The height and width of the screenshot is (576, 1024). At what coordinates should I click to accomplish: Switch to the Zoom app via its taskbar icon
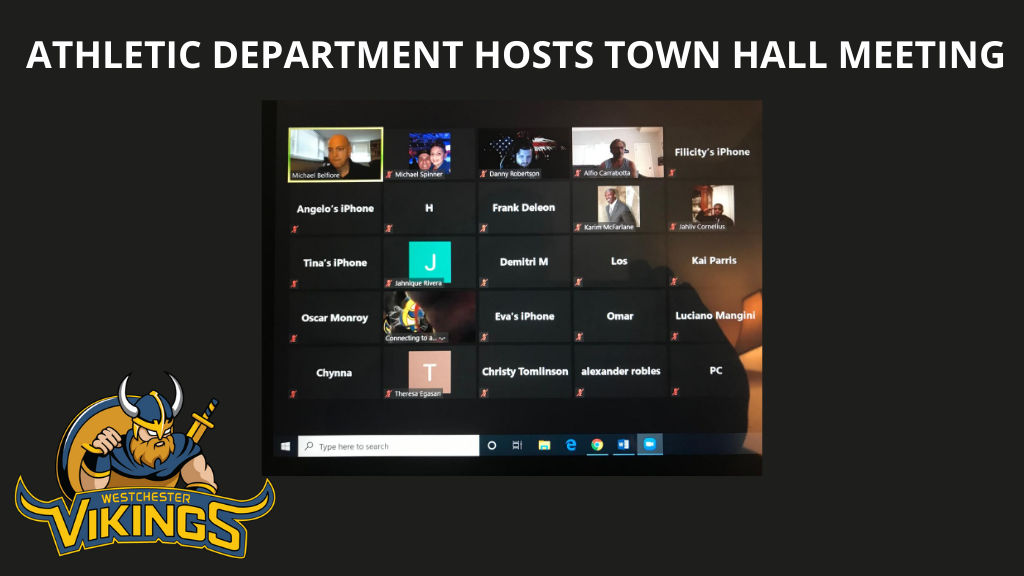point(650,444)
